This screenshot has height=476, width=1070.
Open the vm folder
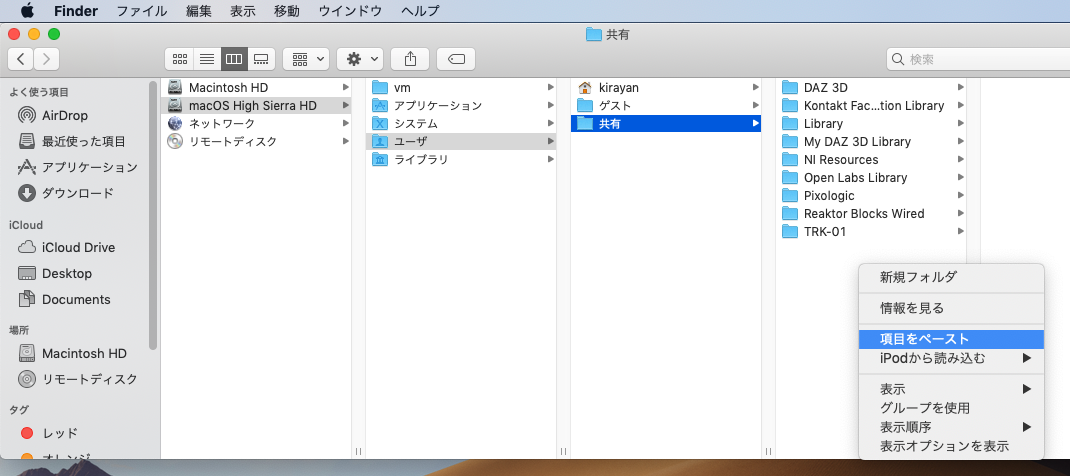click(x=461, y=87)
